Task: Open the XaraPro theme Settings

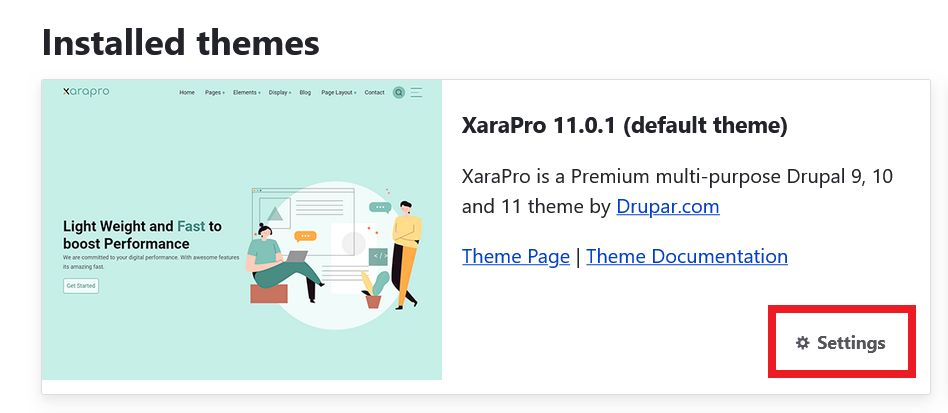Action: 840,343
